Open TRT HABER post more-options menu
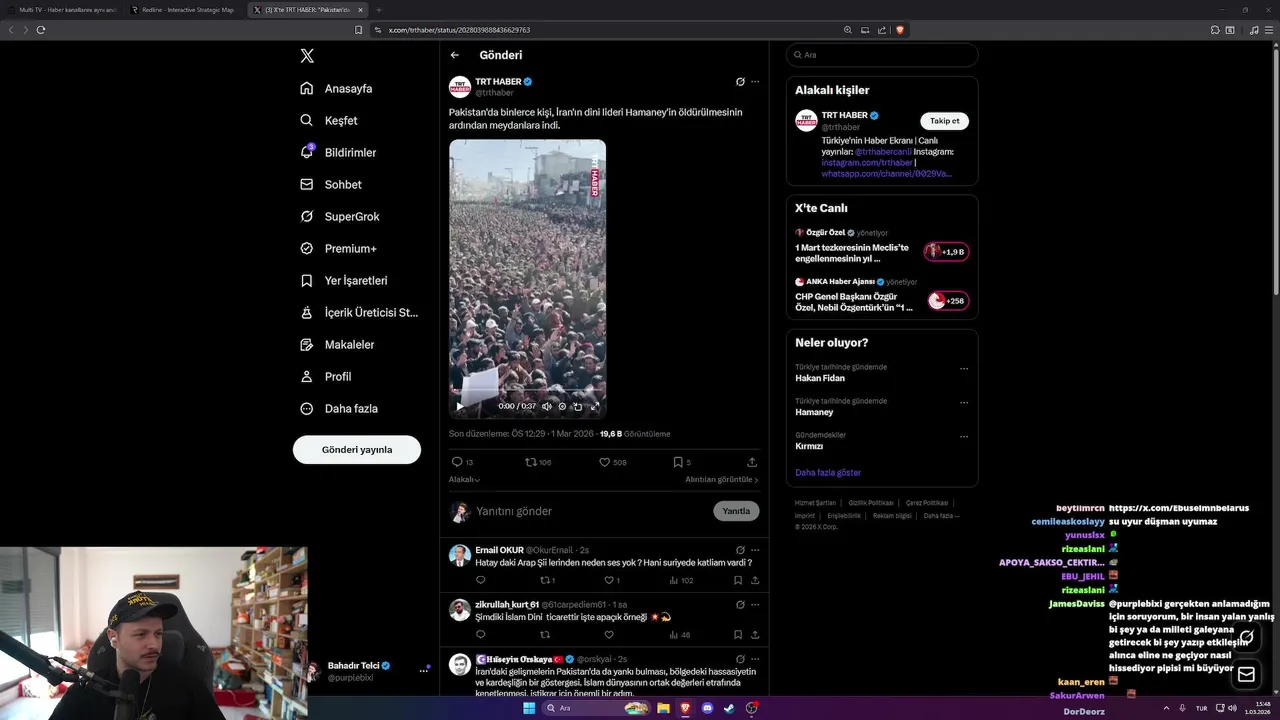 coord(755,81)
